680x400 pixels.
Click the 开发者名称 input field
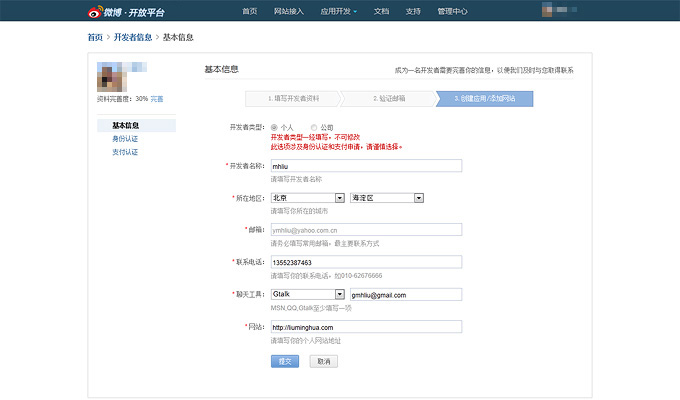point(366,166)
